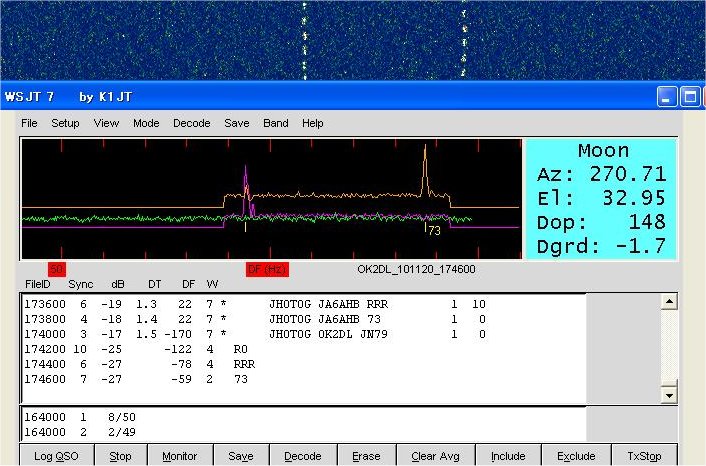Click the Dgrd: -1.7 value

[x=601, y=246]
